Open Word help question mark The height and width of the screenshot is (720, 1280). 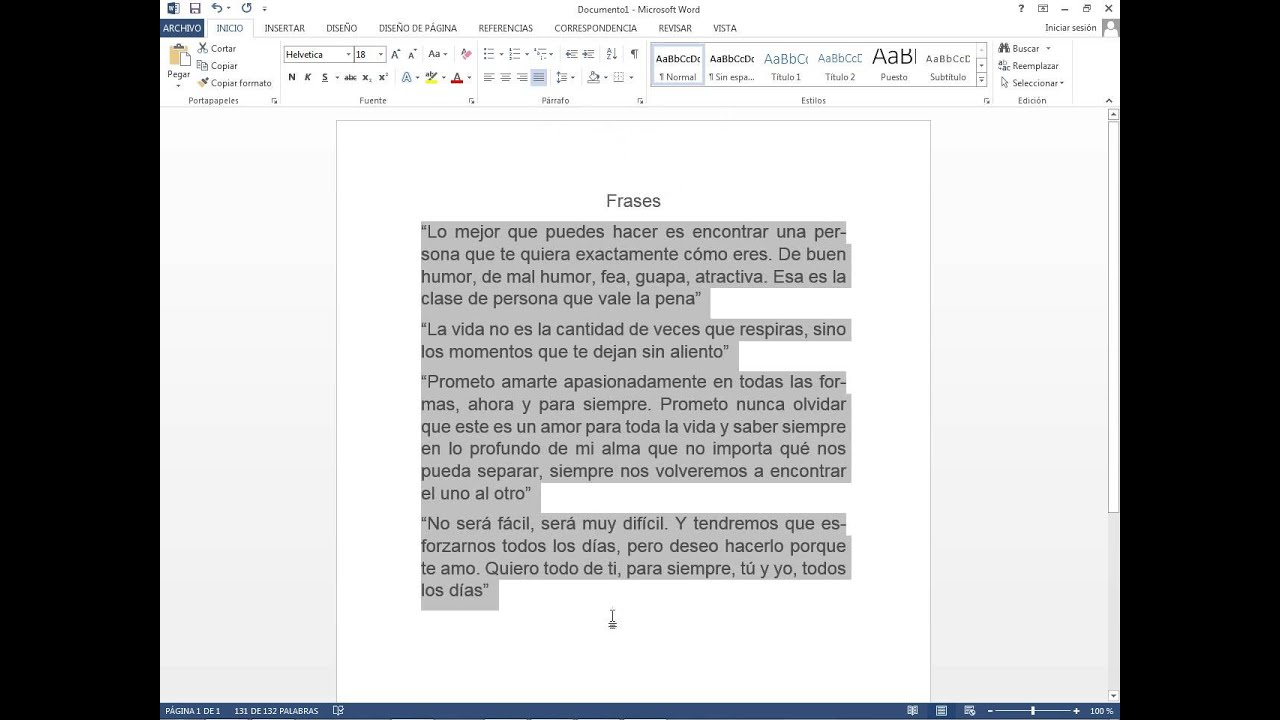(1021, 8)
